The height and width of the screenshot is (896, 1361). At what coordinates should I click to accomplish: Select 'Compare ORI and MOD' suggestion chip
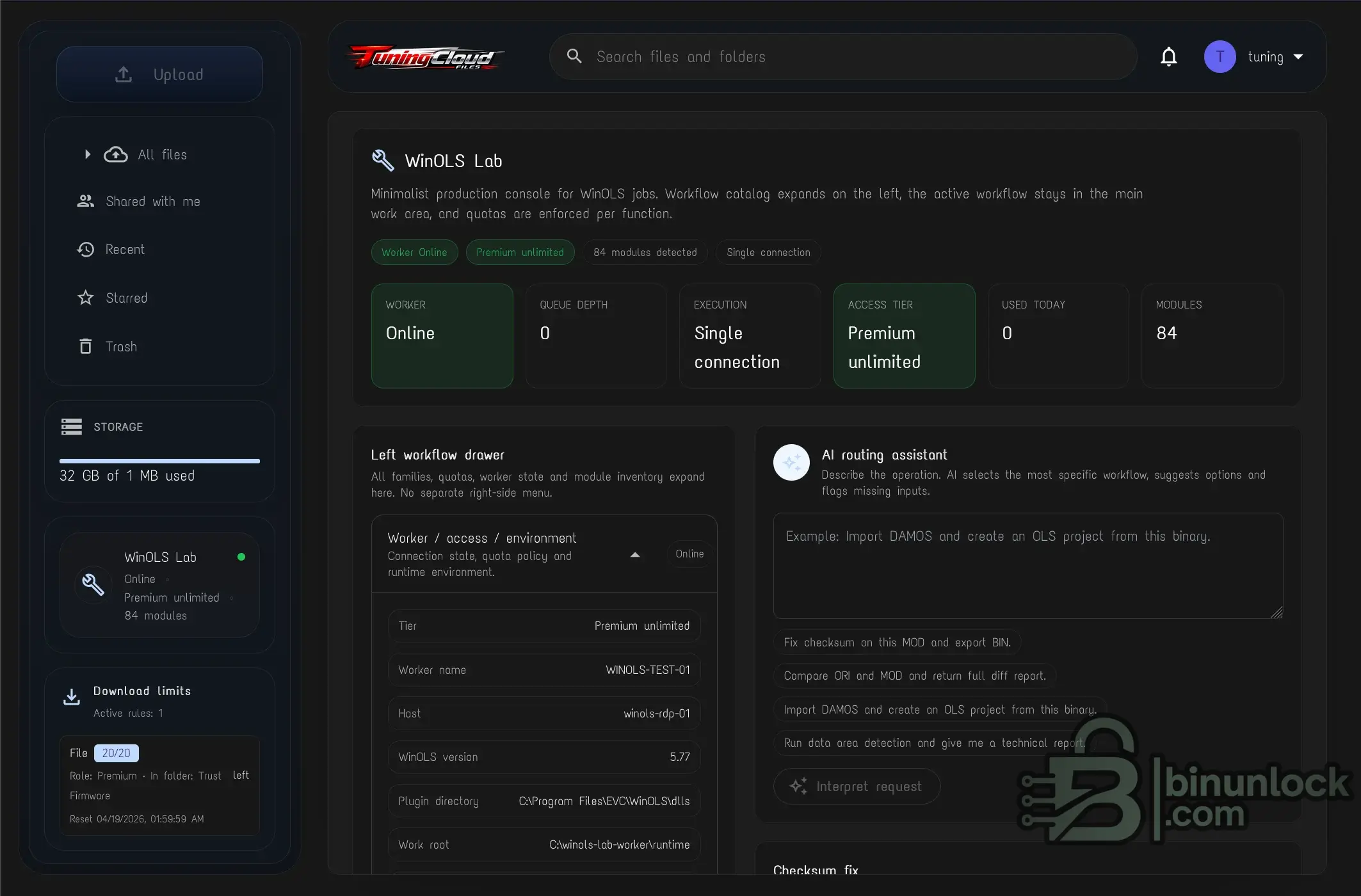[x=914, y=676]
